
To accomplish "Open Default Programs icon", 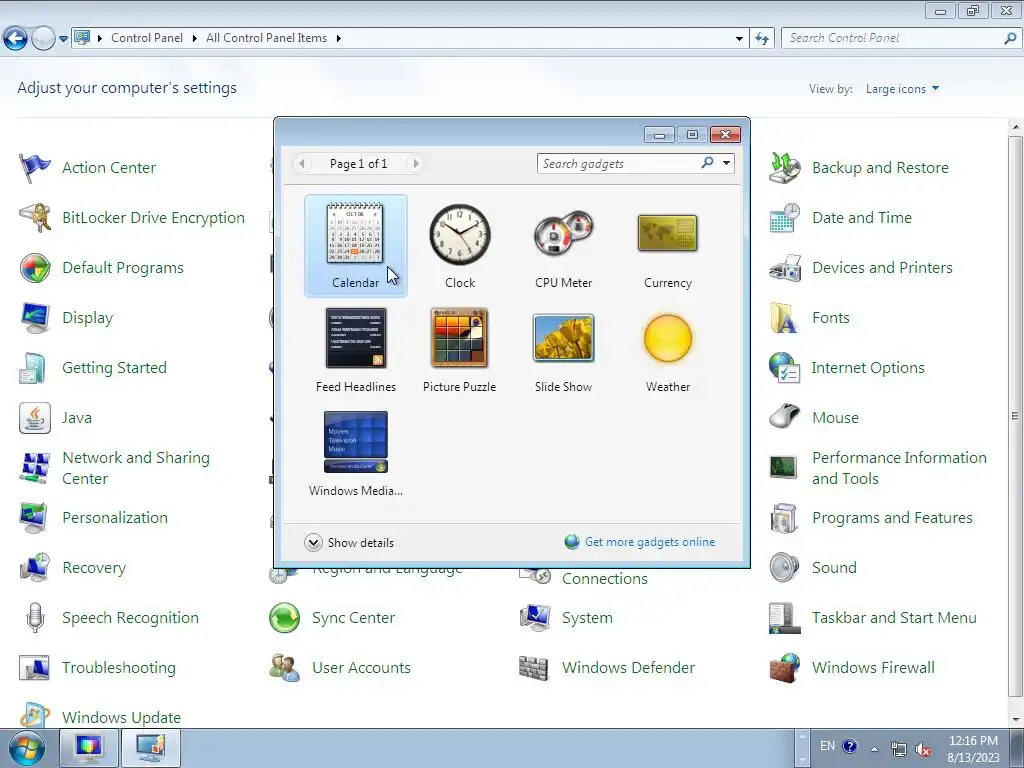I will (x=35, y=268).
